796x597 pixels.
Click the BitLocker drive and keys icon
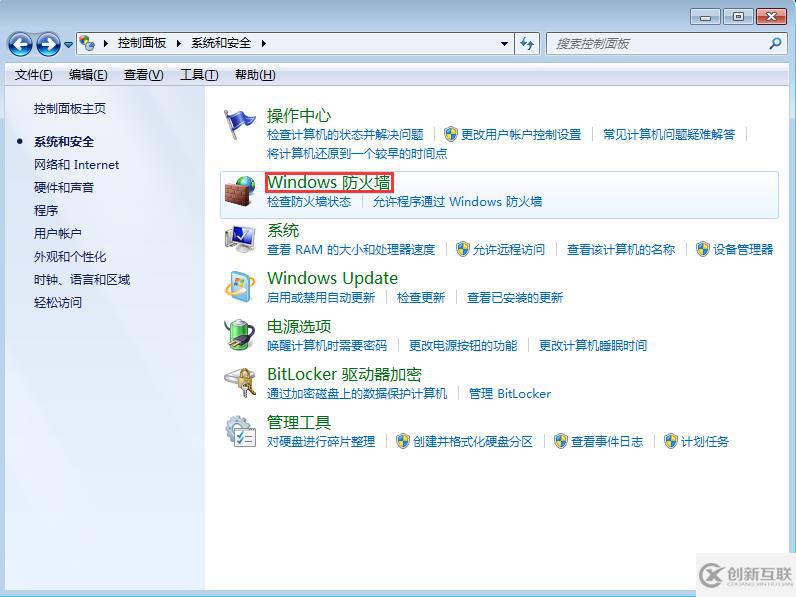[x=240, y=383]
